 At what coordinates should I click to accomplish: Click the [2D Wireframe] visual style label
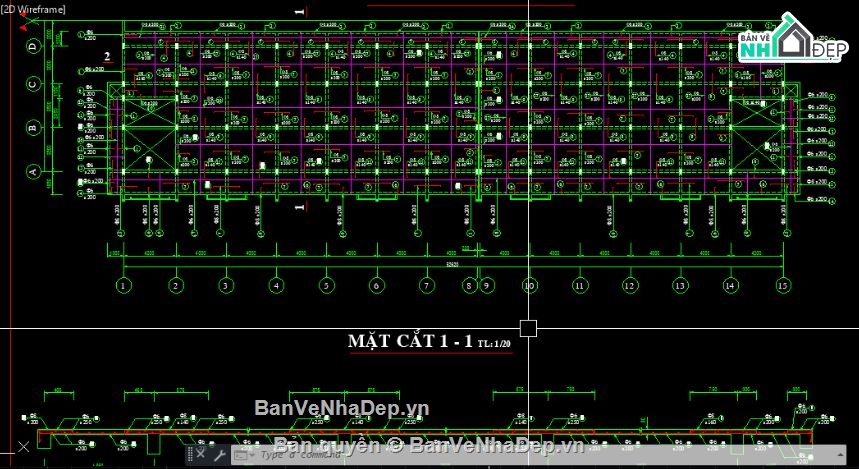[x=33, y=9]
